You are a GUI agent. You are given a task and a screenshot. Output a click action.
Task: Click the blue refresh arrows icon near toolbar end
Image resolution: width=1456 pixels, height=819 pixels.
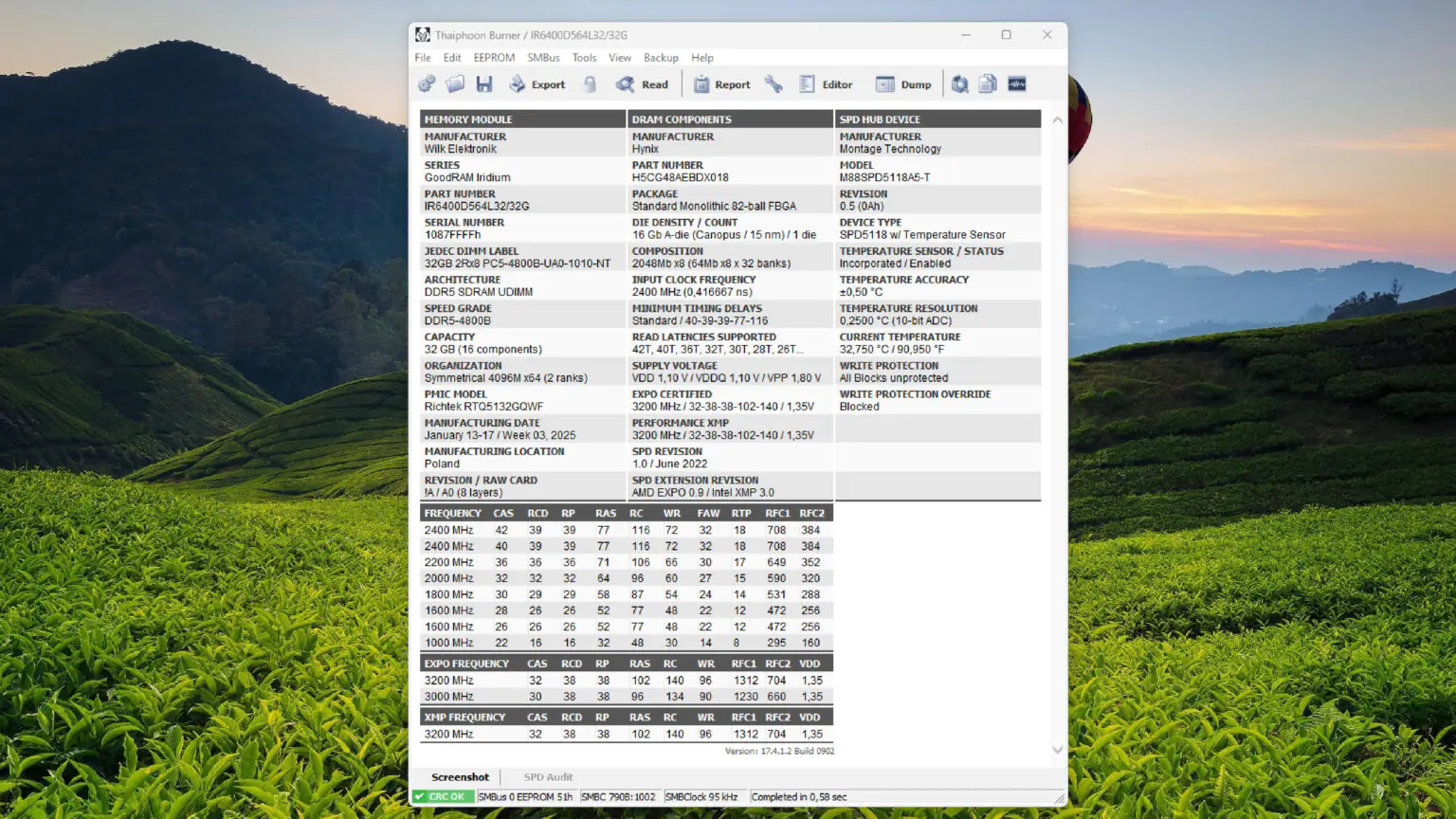pos(958,83)
